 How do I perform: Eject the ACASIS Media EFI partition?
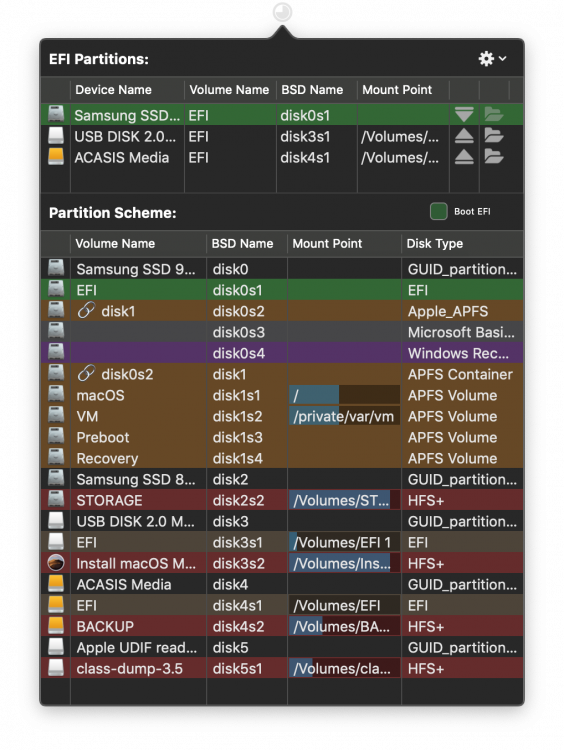pyautogui.click(x=464, y=157)
